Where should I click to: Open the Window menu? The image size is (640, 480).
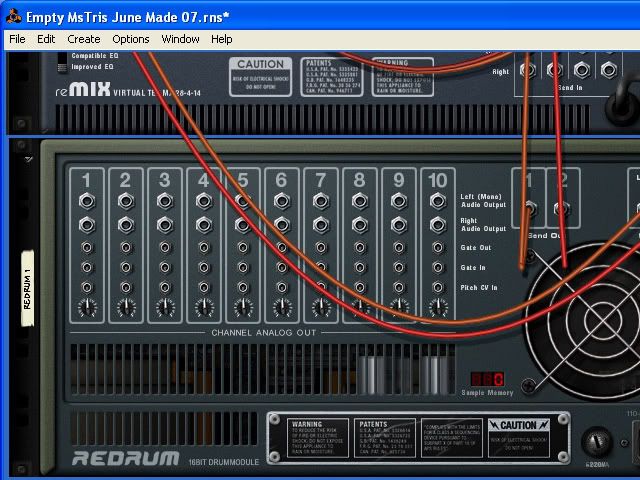point(180,39)
